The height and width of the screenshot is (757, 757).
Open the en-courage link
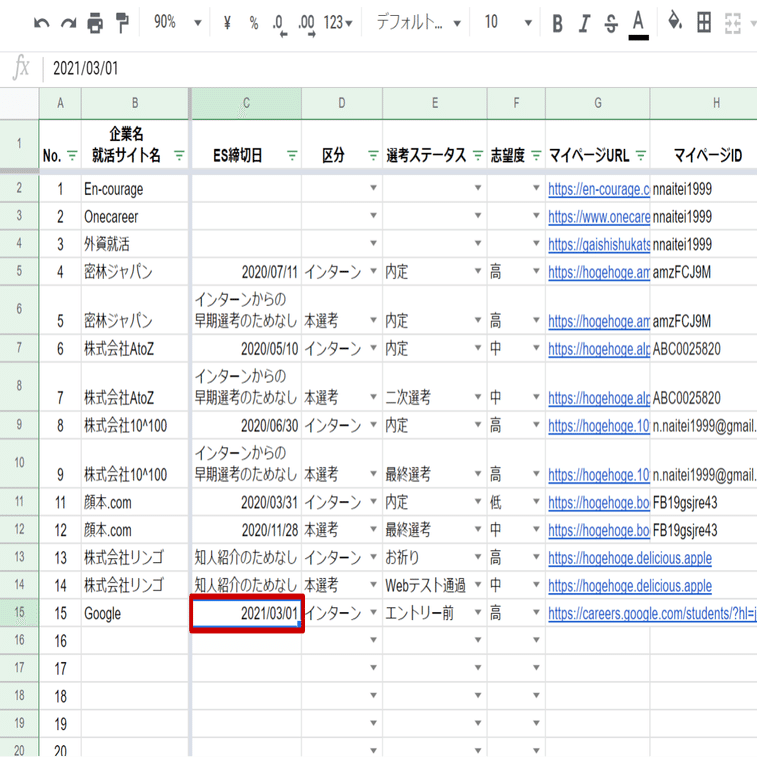click(x=599, y=189)
